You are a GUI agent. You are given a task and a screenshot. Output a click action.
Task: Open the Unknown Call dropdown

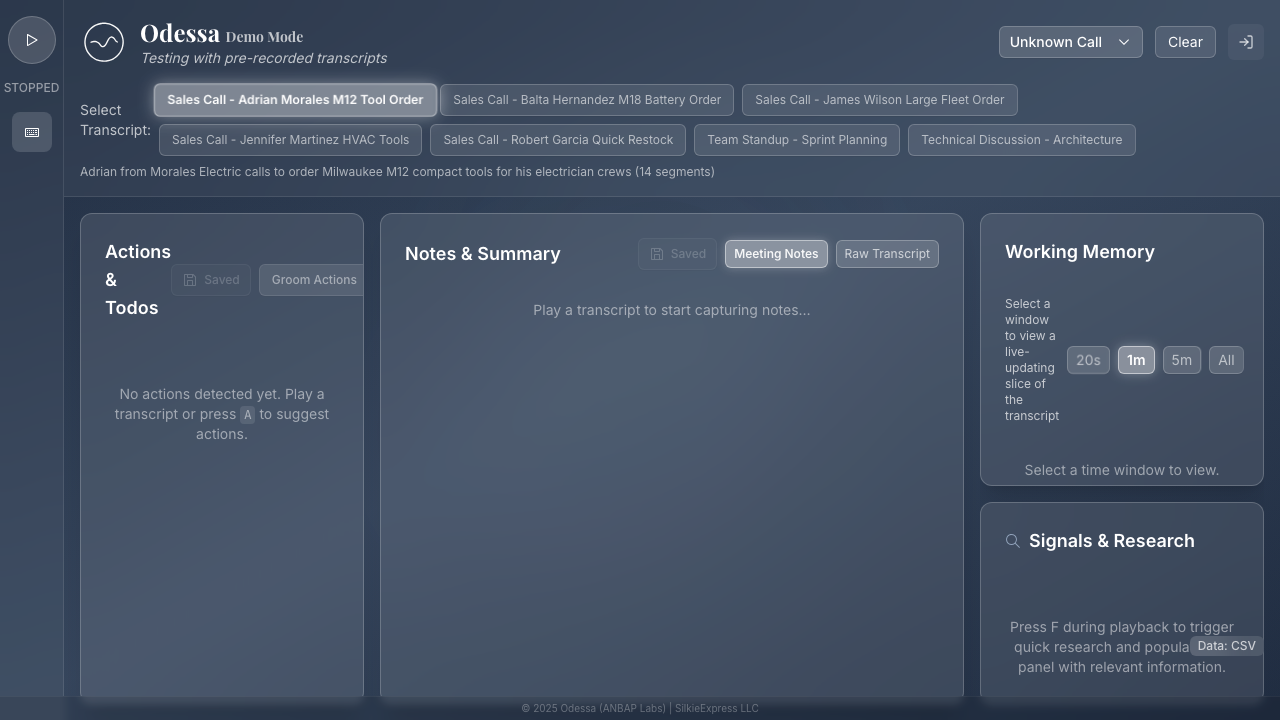tap(1070, 42)
